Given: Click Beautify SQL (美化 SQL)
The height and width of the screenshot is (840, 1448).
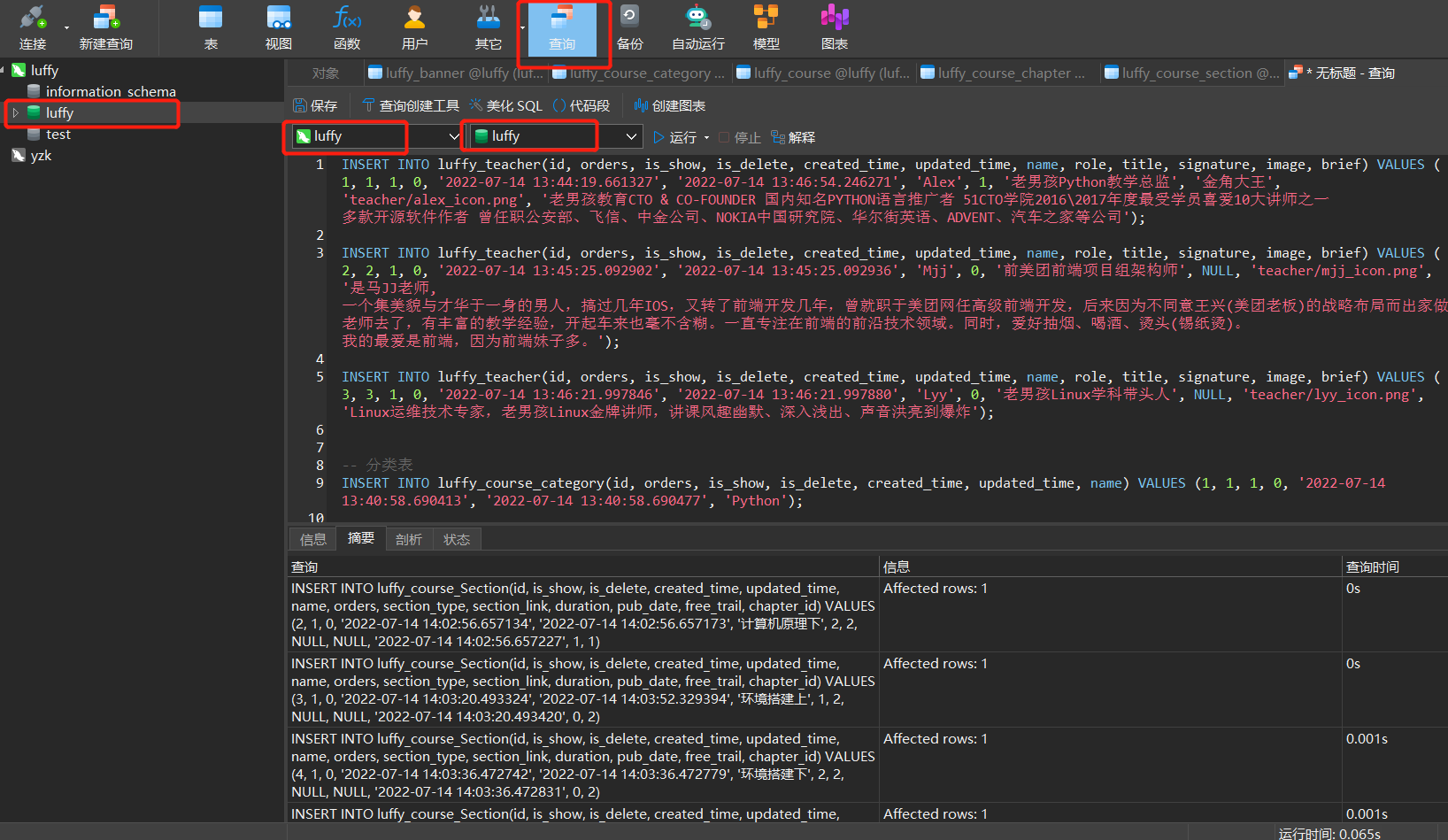Looking at the screenshot, I should pos(506,105).
